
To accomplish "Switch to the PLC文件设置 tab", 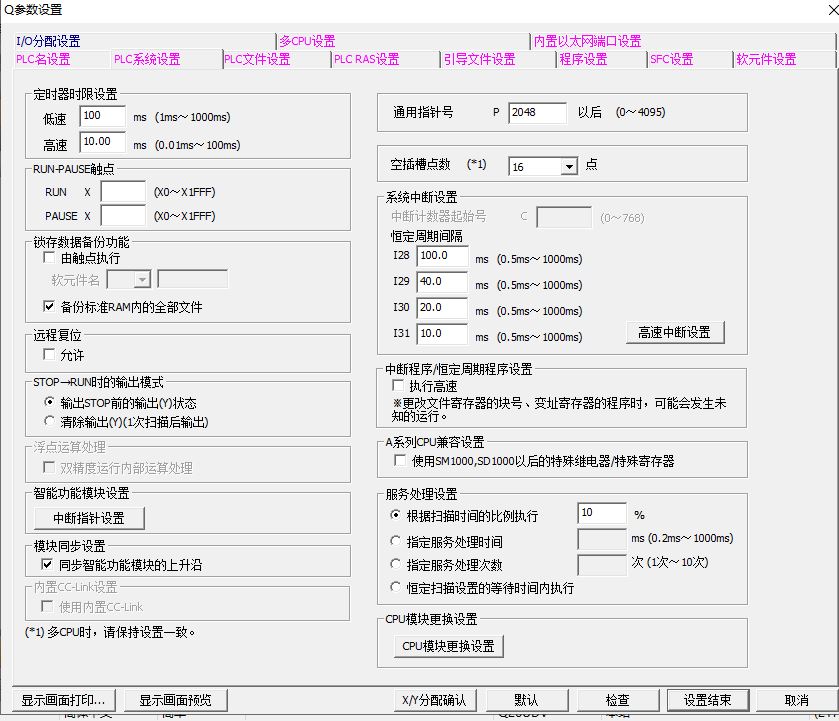I will pos(257,60).
